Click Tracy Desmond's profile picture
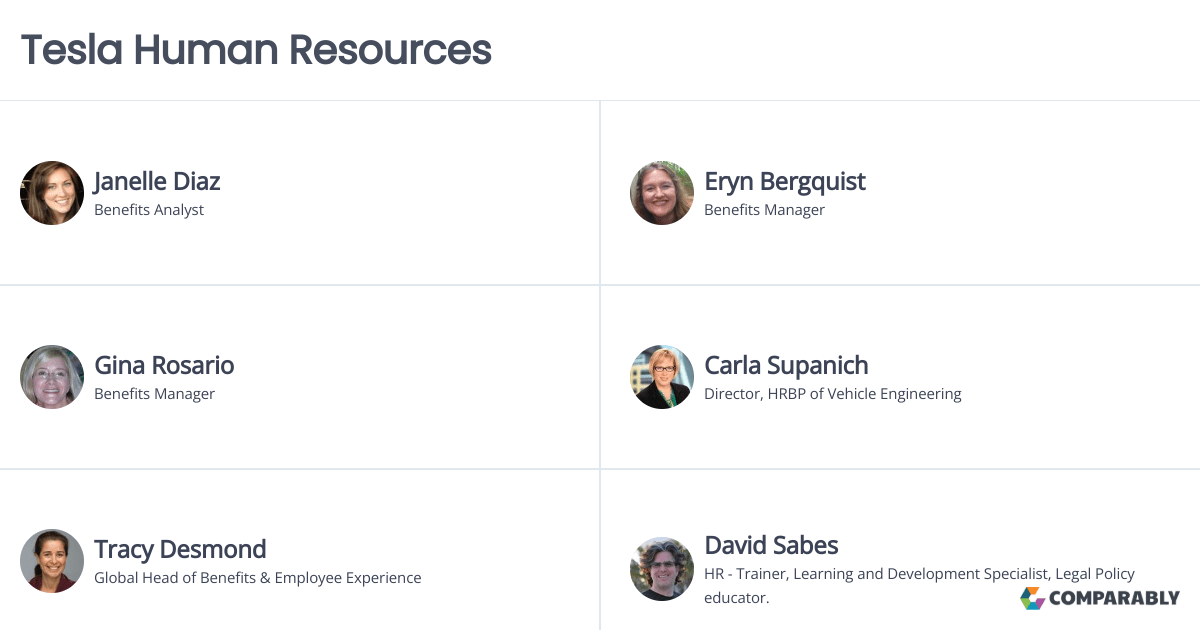The width and height of the screenshot is (1200, 630). (52, 561)
